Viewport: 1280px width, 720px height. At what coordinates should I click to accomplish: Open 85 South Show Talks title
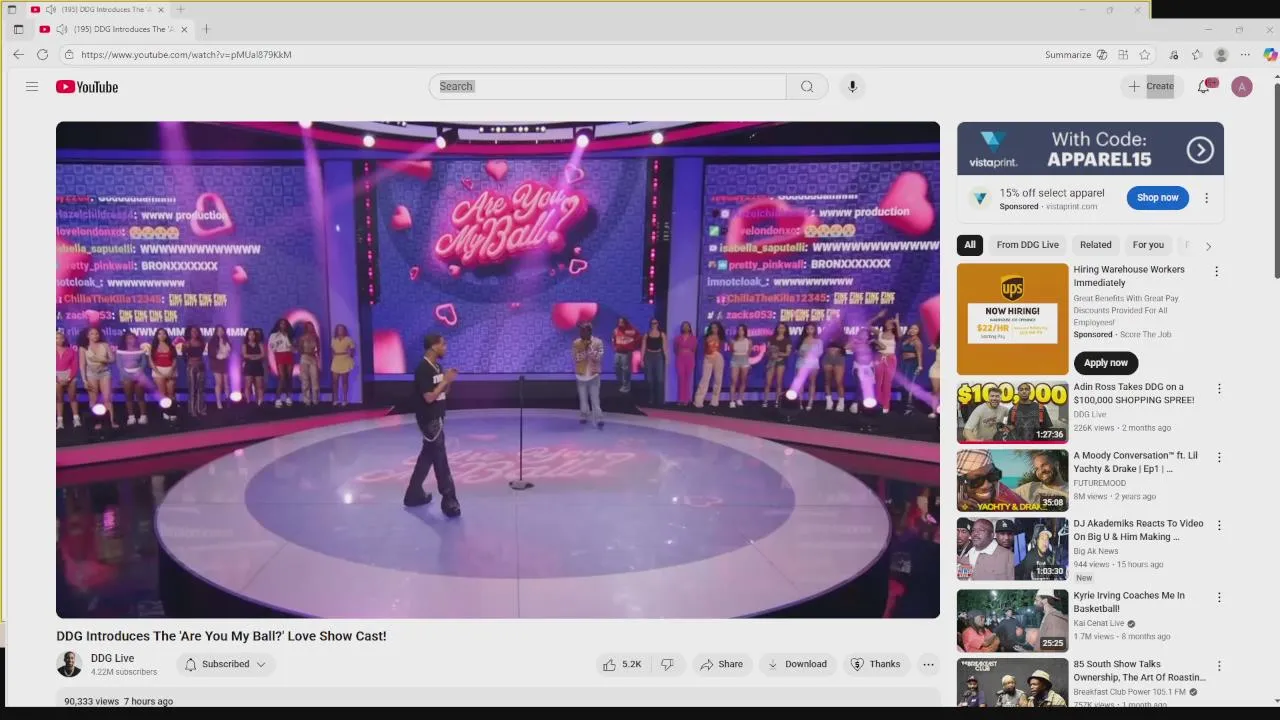click(1140, 671)
